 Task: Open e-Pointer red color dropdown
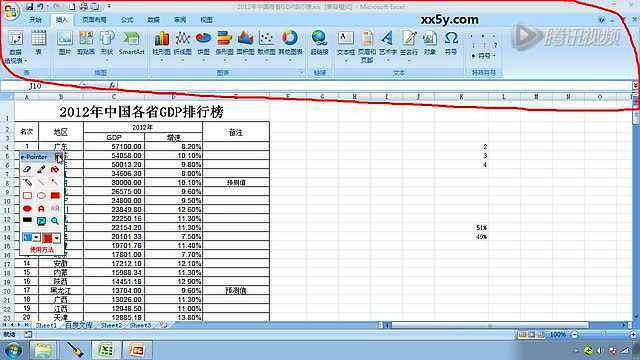point(56,238)
